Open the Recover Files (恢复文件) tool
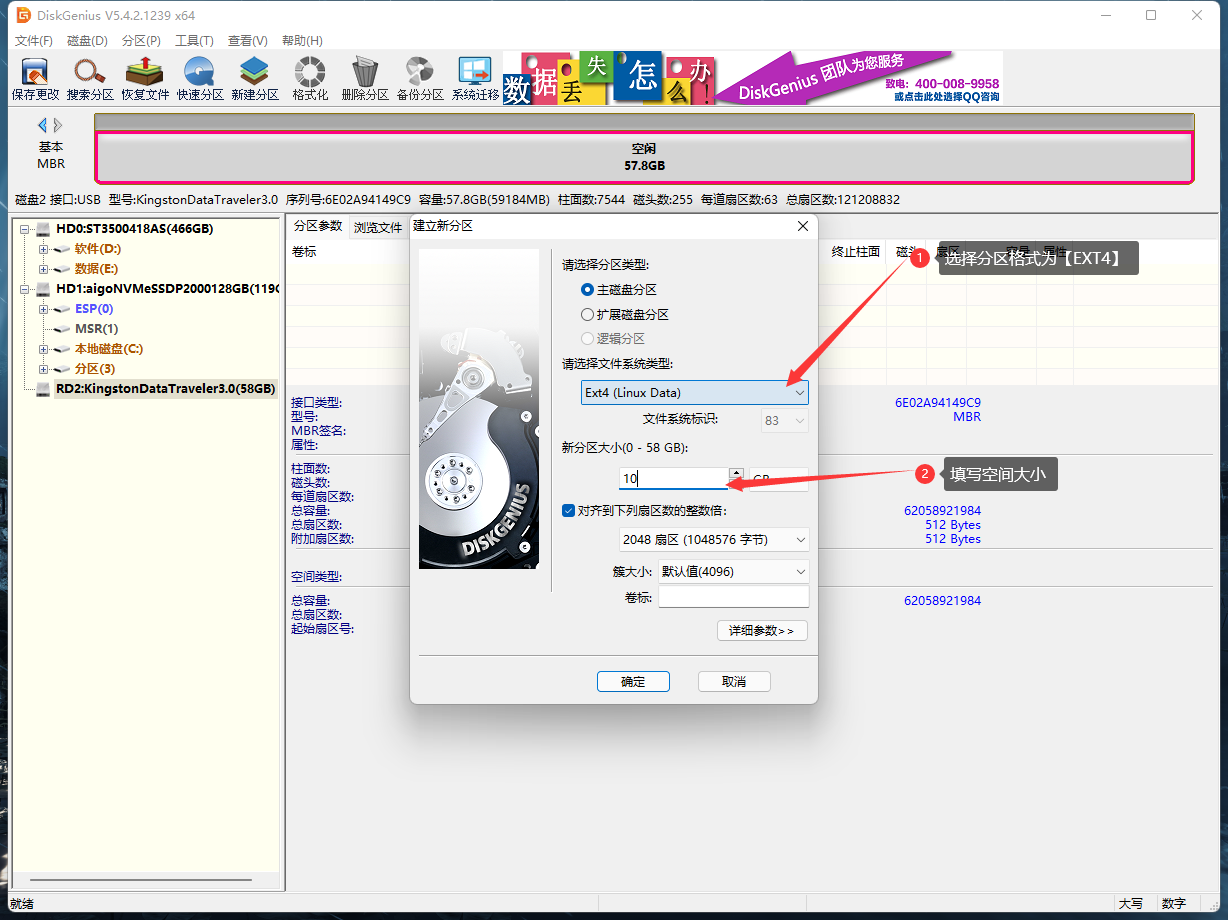 (x=145, y=78)
